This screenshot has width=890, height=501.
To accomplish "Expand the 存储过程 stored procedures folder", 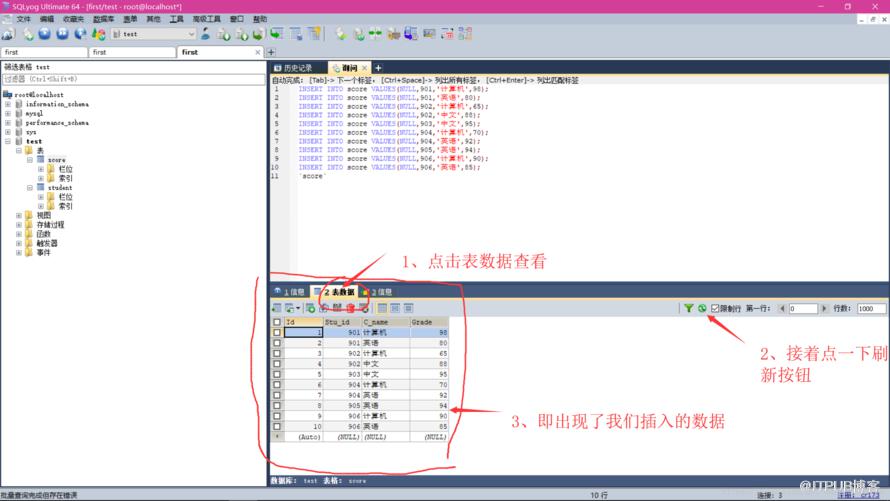I will point(19,225).
